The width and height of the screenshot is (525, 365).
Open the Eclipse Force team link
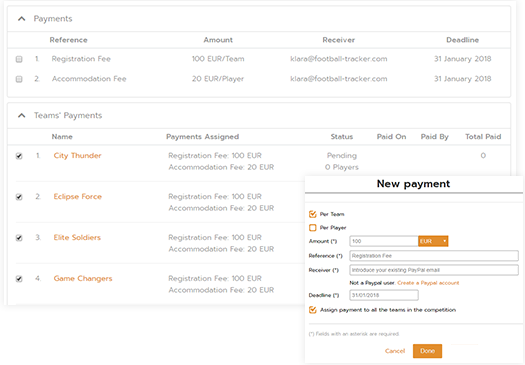click(78, 196)
